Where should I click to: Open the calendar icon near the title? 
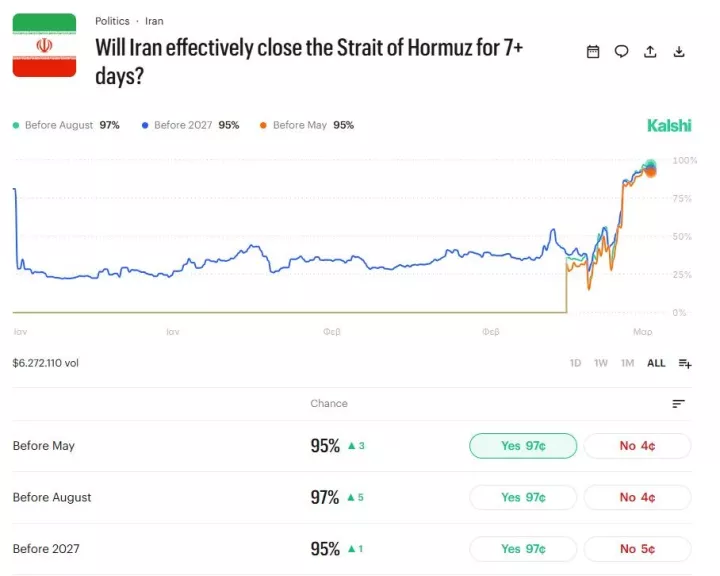[x=593, y=52]
